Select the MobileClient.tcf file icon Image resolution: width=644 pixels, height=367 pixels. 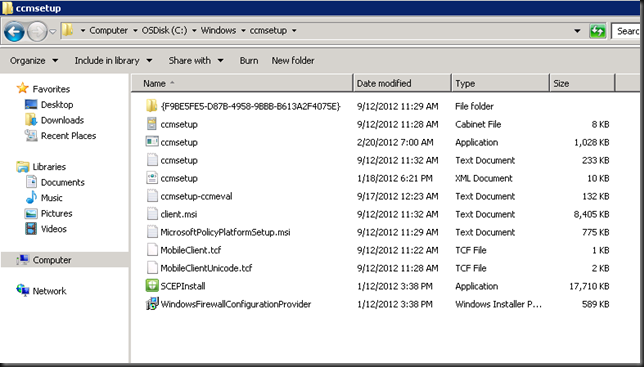(x=152, y=250)
